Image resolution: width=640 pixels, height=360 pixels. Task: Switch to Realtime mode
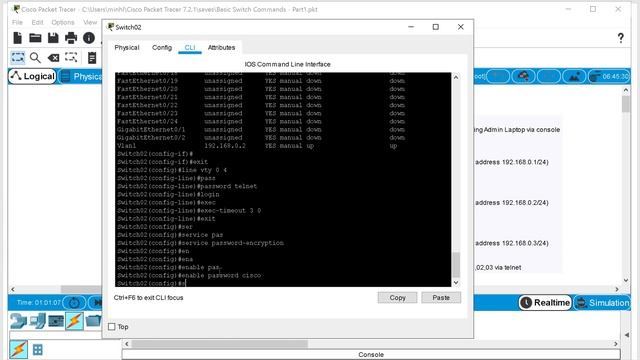545,303
